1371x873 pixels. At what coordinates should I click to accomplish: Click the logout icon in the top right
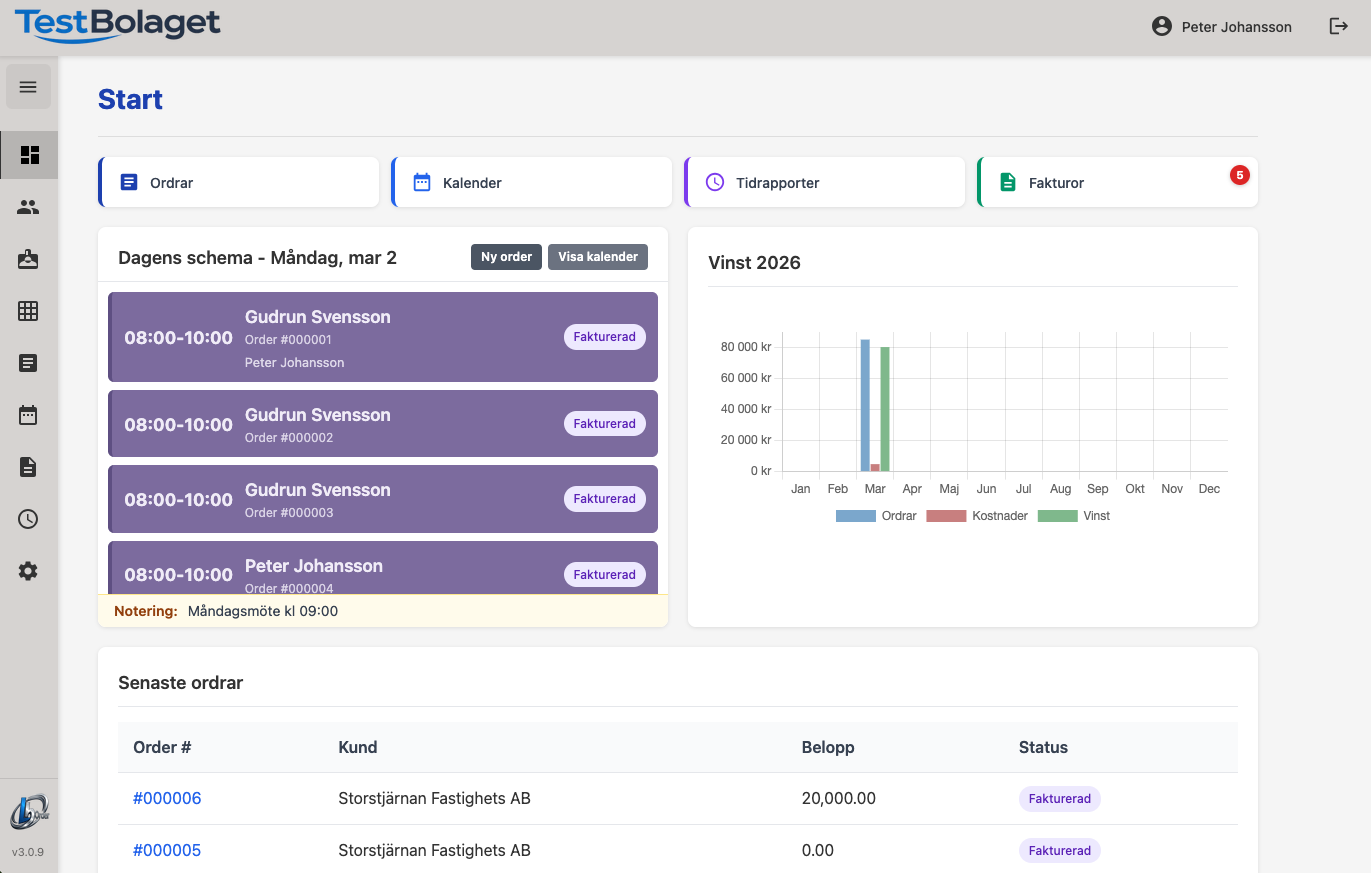1338,27
